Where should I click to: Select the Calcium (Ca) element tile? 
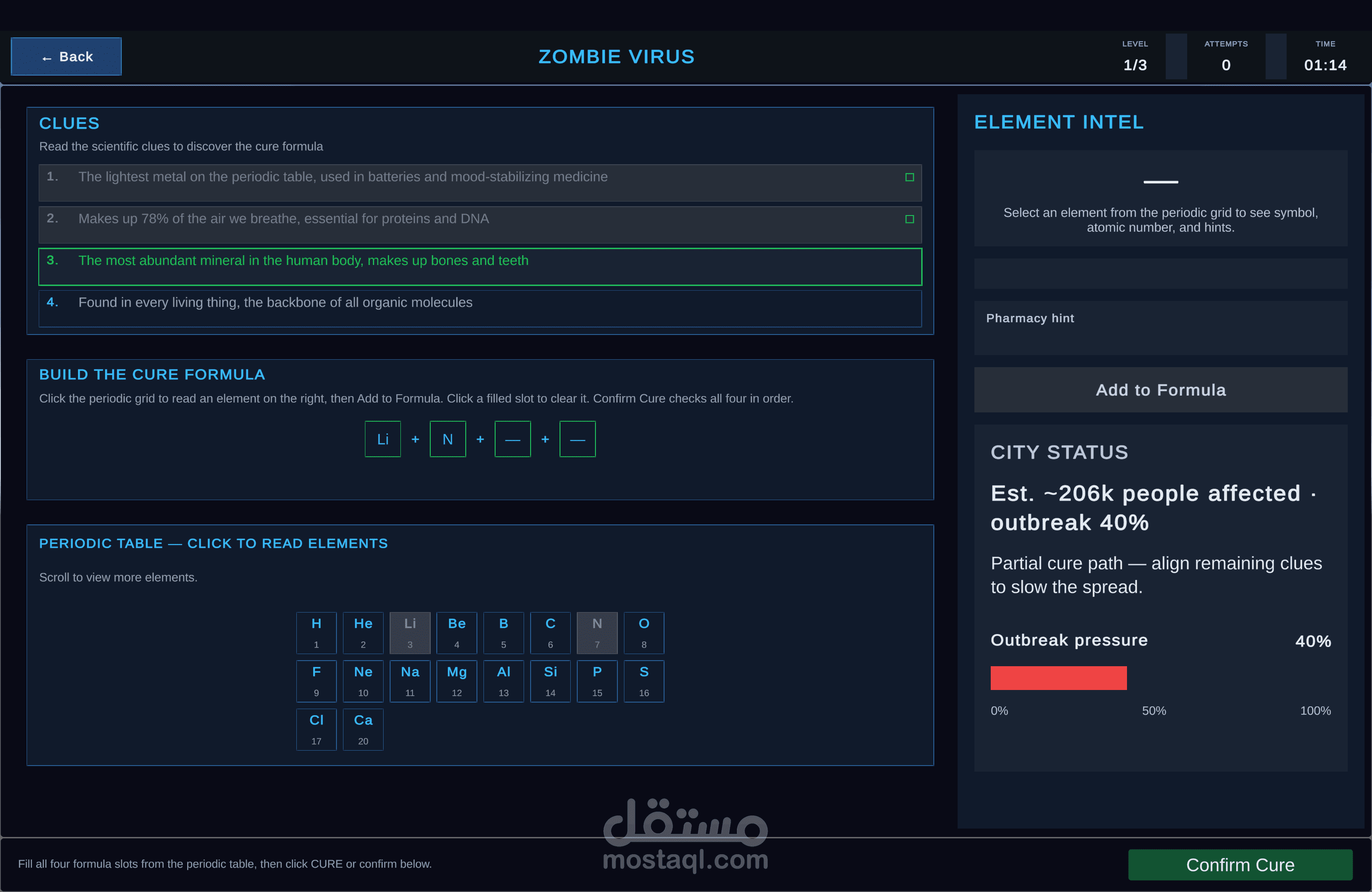pyautogui.click(x=363, y=730)
